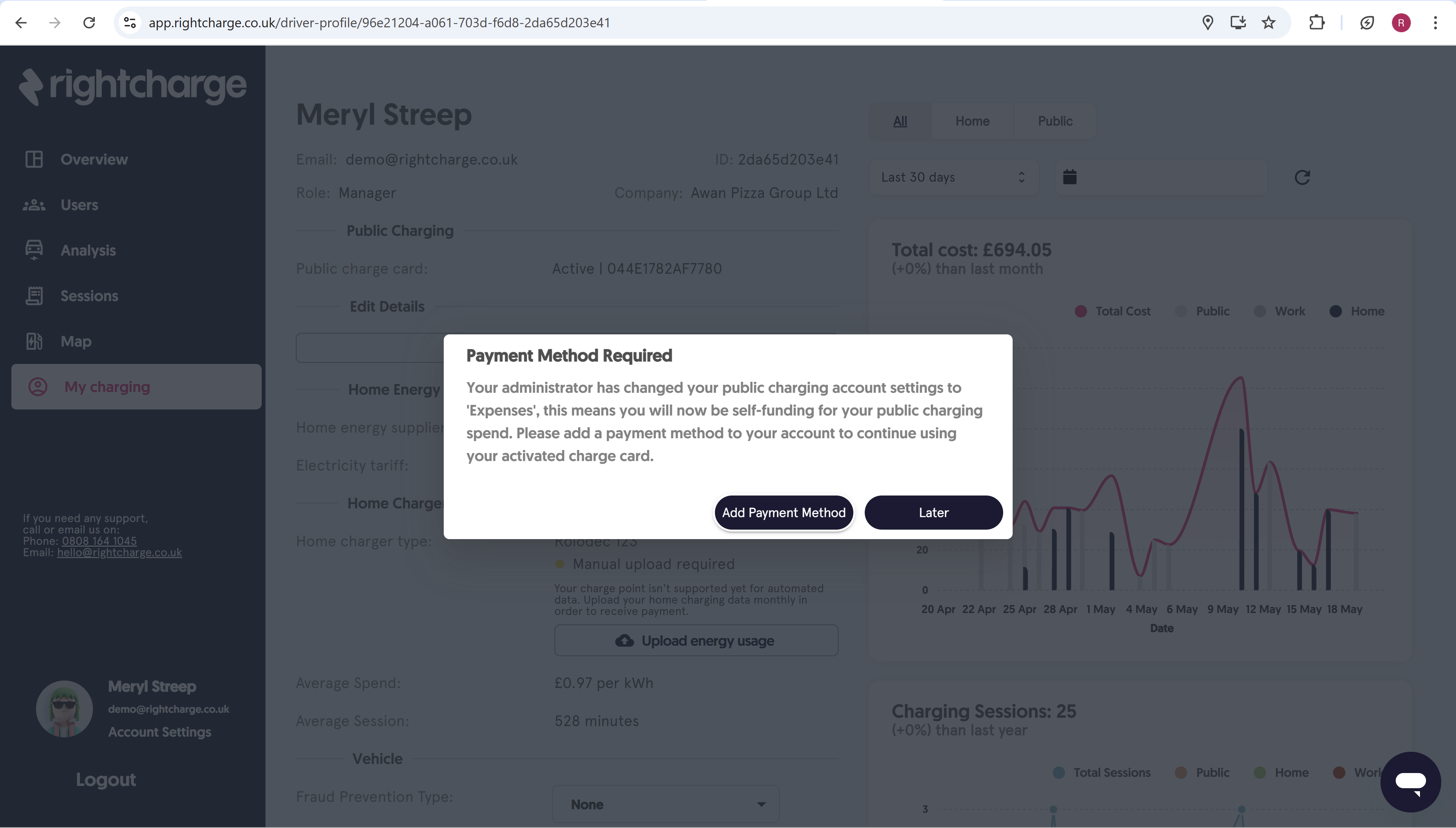Open the Users group icon
This screenshot has width=1456, height=828.
click(x=34, y=205)
